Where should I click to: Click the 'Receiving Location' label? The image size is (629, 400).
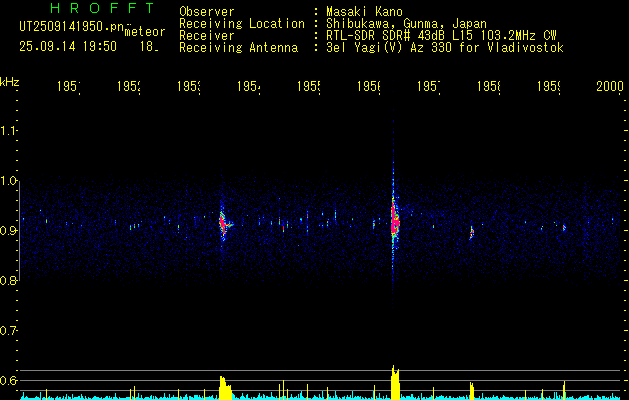[242, 24]
